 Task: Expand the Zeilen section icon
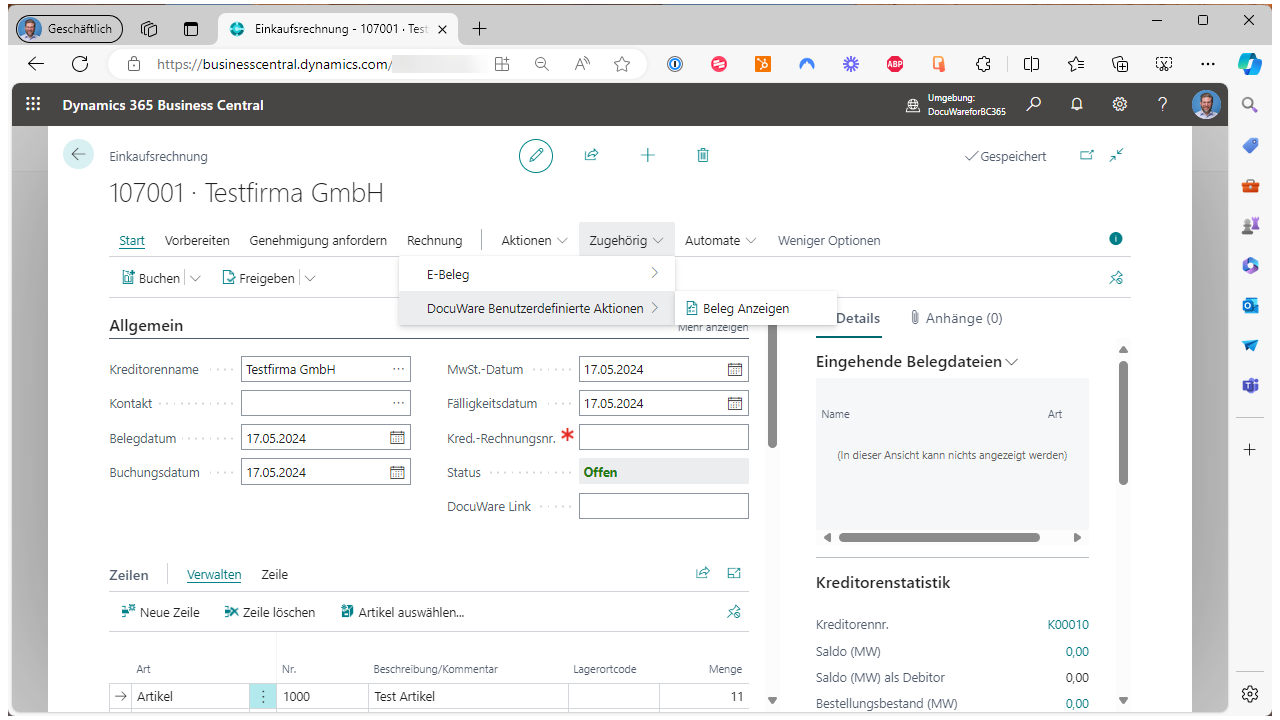(734, 573)
